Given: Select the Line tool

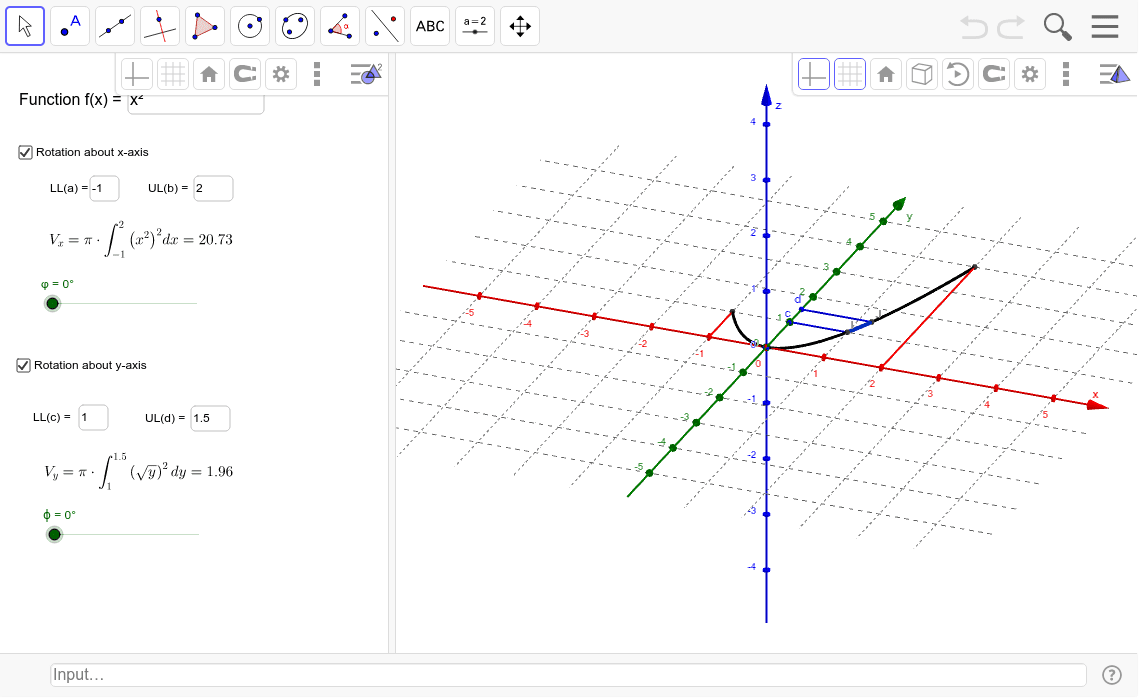Looking at the screenshot, I should pos(114,25).
